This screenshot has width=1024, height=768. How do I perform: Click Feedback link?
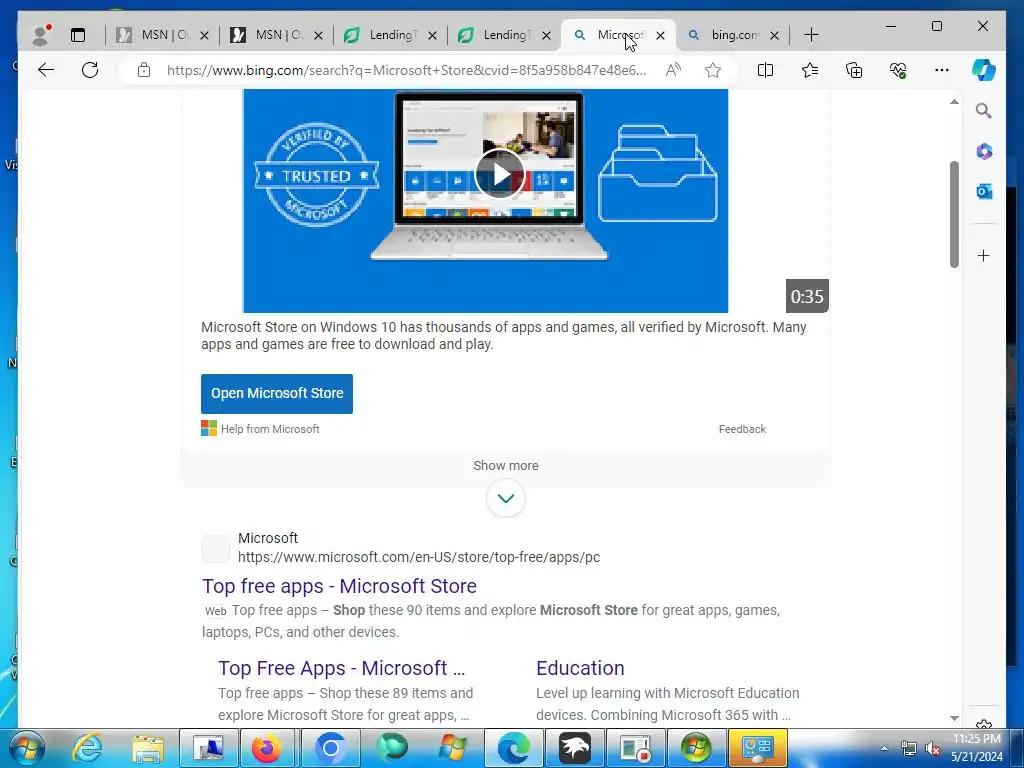click(x=742, y=429)
